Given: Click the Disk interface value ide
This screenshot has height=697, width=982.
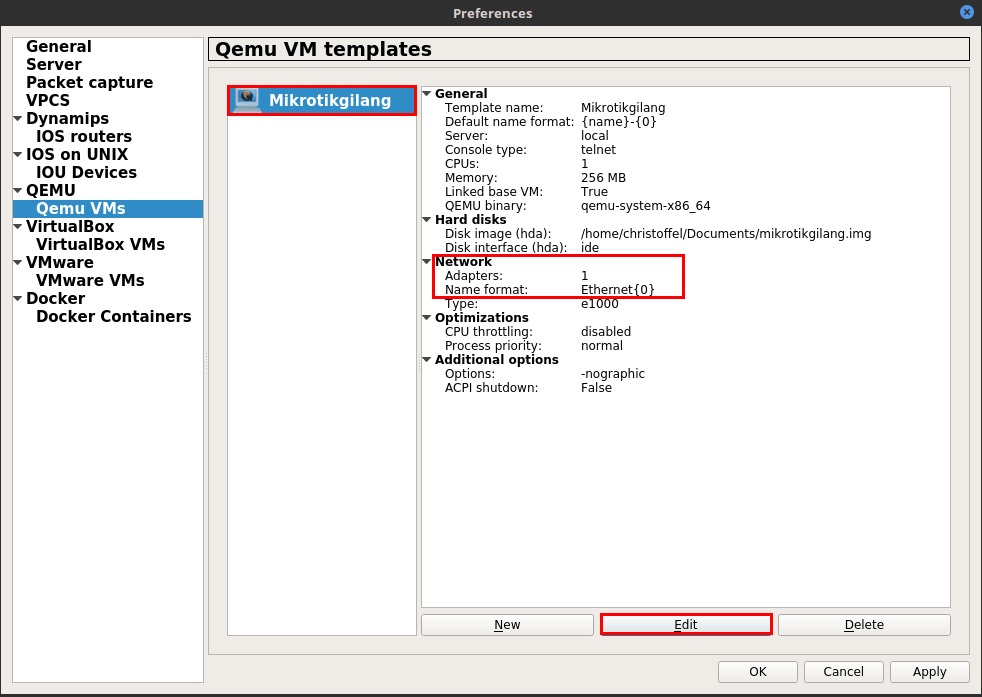Looking at the screenshot, I should point(590,247).
